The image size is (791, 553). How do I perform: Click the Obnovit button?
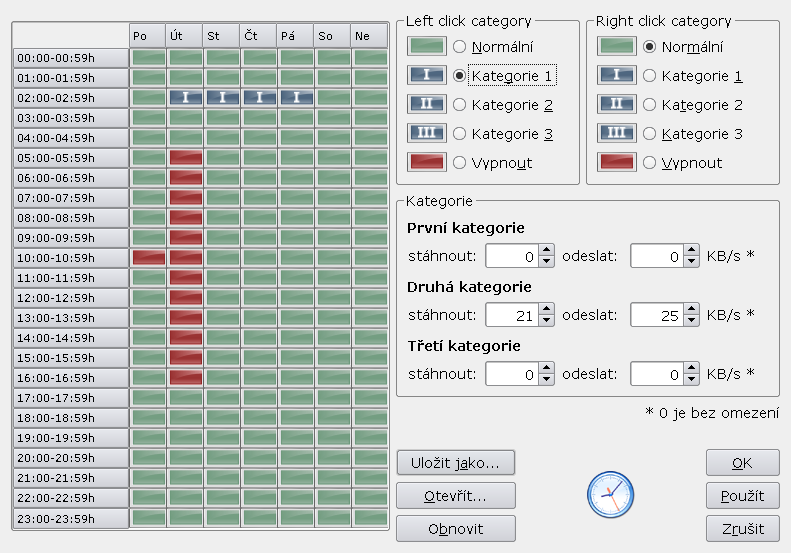click(x=456, y=528)
